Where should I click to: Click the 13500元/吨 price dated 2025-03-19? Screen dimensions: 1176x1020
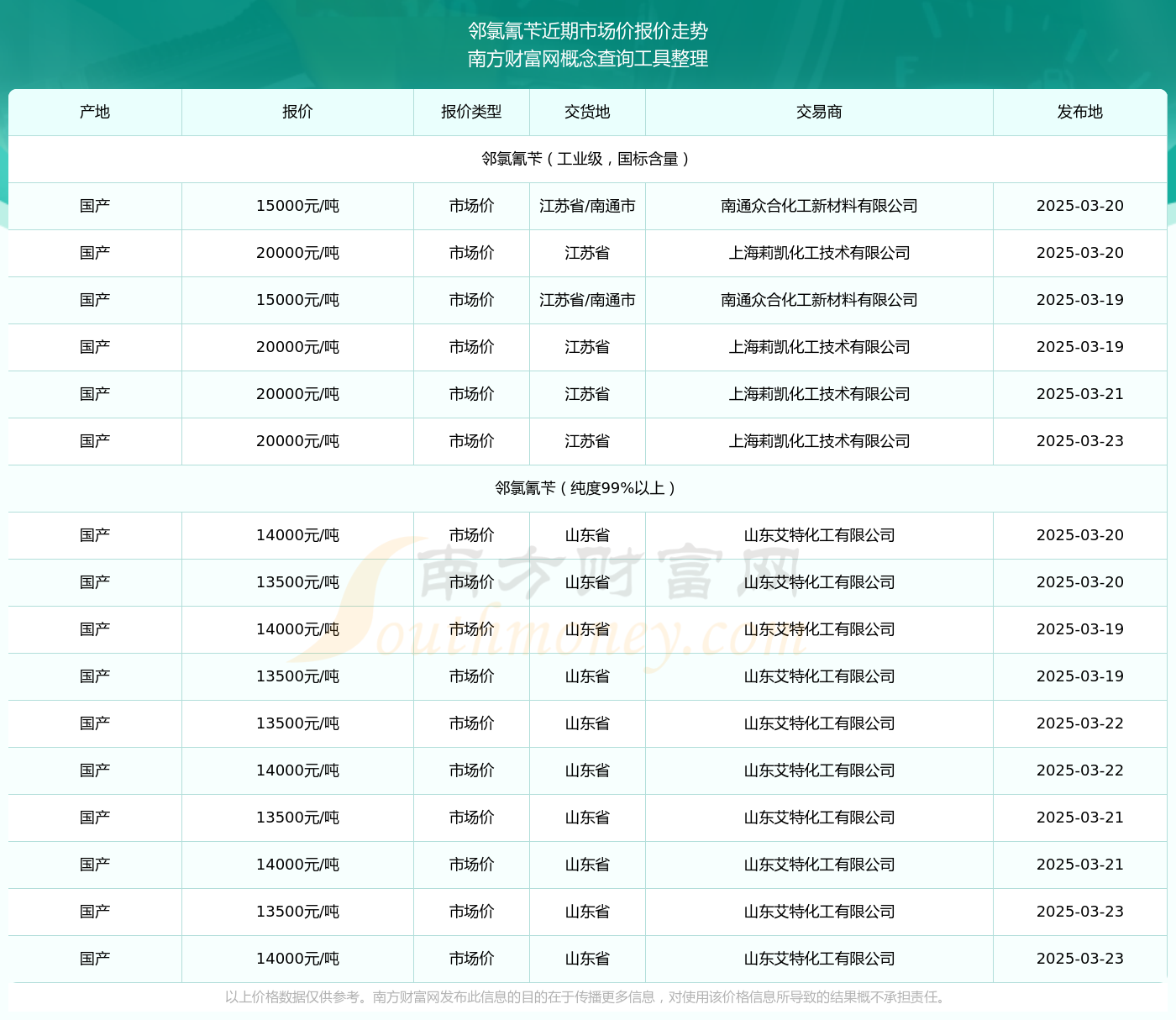(x=297, y=676)
